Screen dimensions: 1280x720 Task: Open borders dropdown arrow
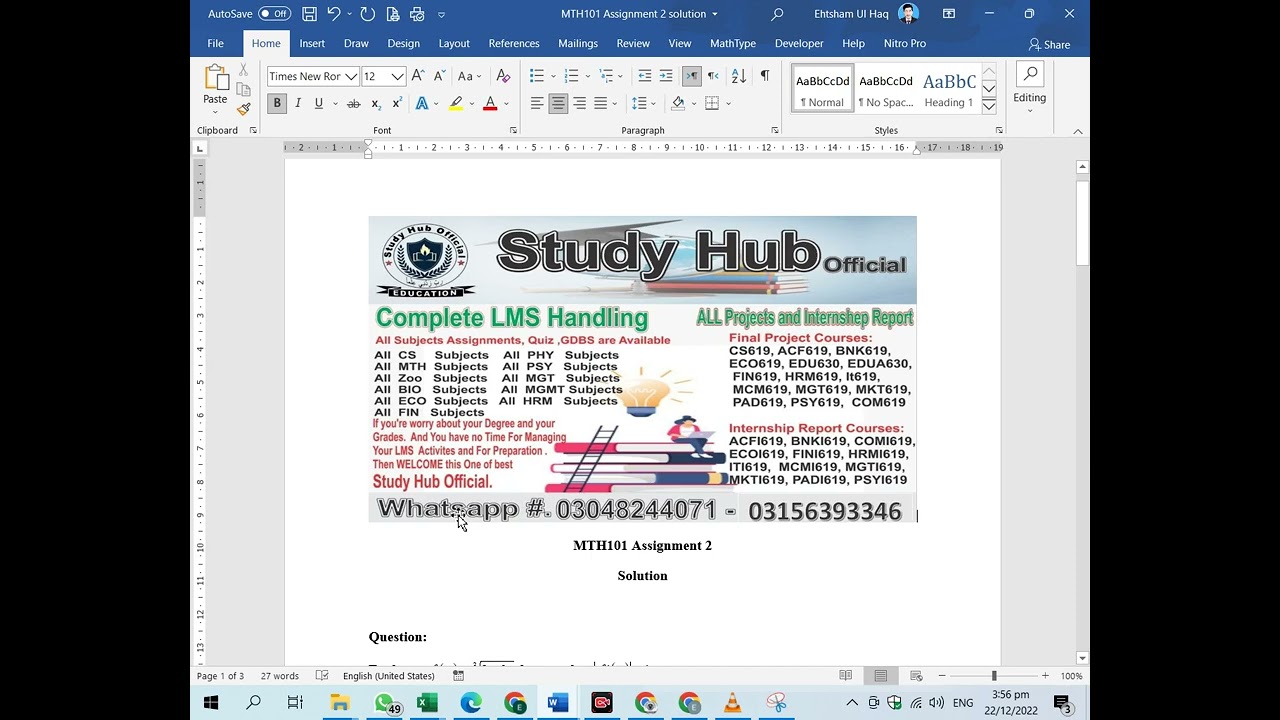point(728,104)
